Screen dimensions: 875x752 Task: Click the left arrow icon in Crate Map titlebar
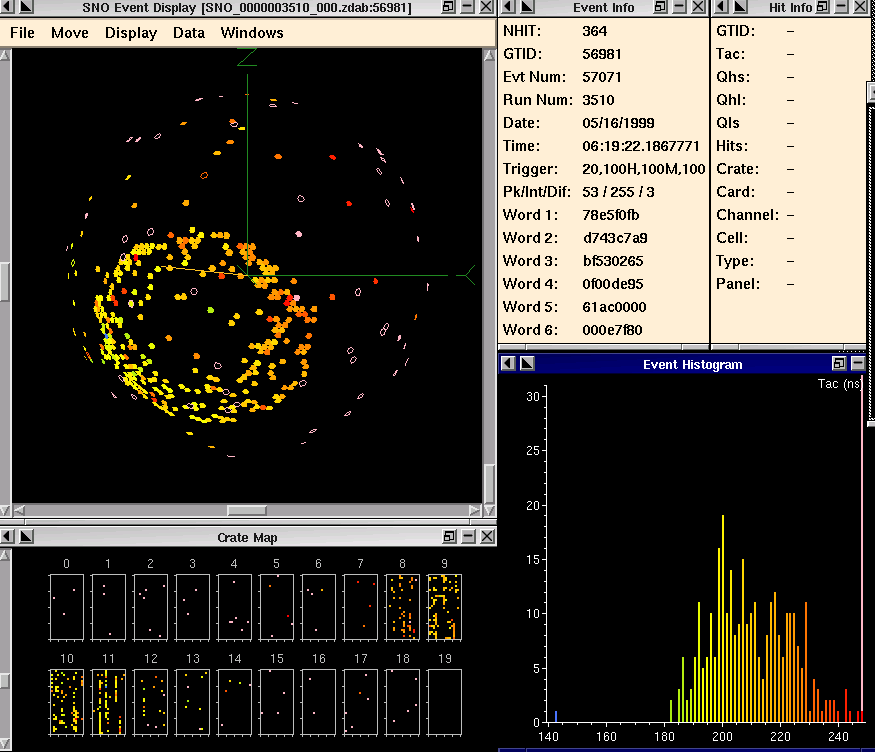pos(8,537)
